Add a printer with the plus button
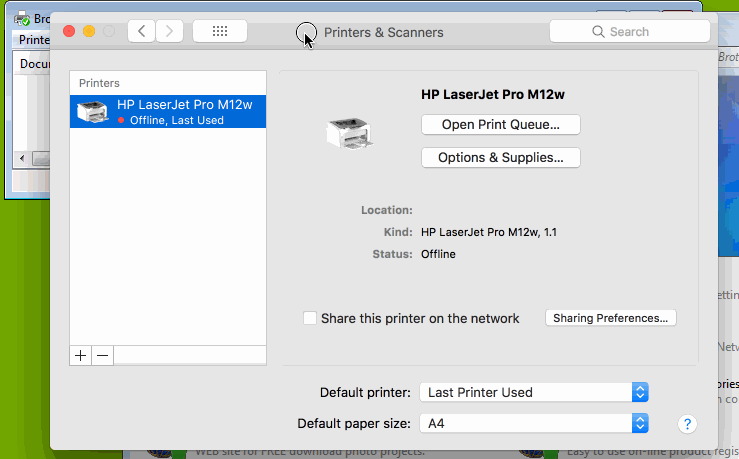This screenshot has height=459, width=739. coord(81,355)
